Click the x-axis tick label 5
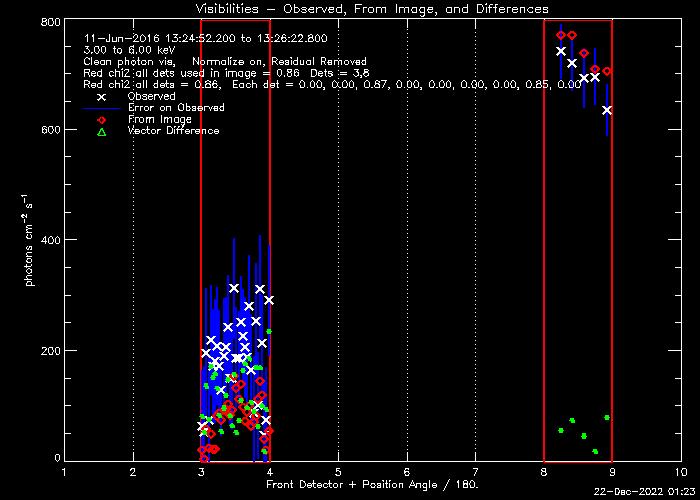 tap(338, 472)
